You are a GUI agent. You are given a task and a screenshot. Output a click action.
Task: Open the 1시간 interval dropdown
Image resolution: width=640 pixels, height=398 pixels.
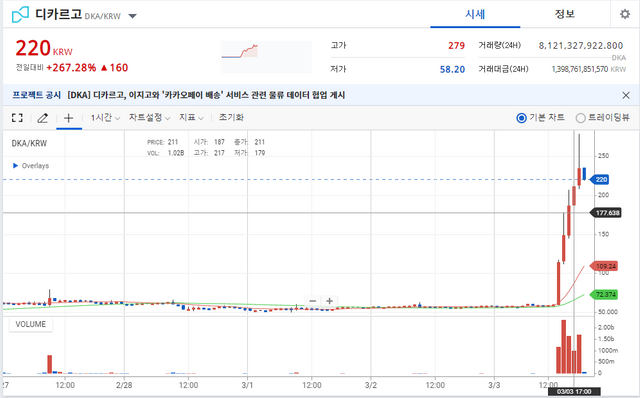[105, 118]
